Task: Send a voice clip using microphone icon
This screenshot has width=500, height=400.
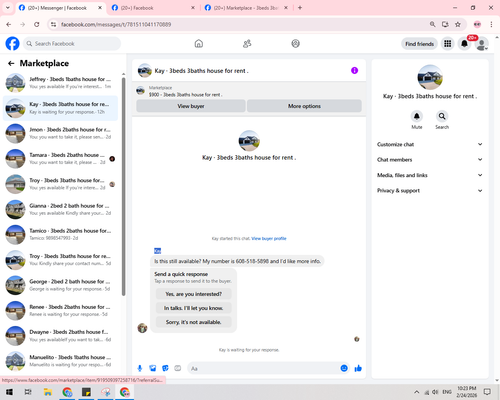Action: [x=140, y=368]
